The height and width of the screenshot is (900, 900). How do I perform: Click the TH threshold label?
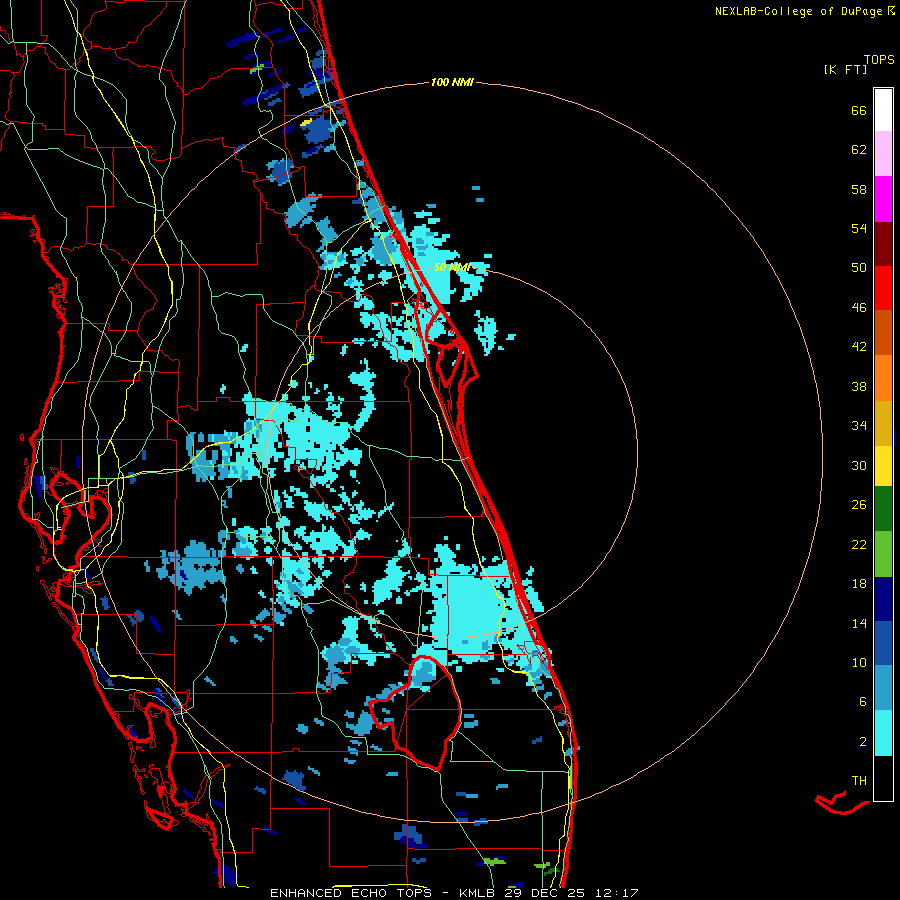coord(859,781)
